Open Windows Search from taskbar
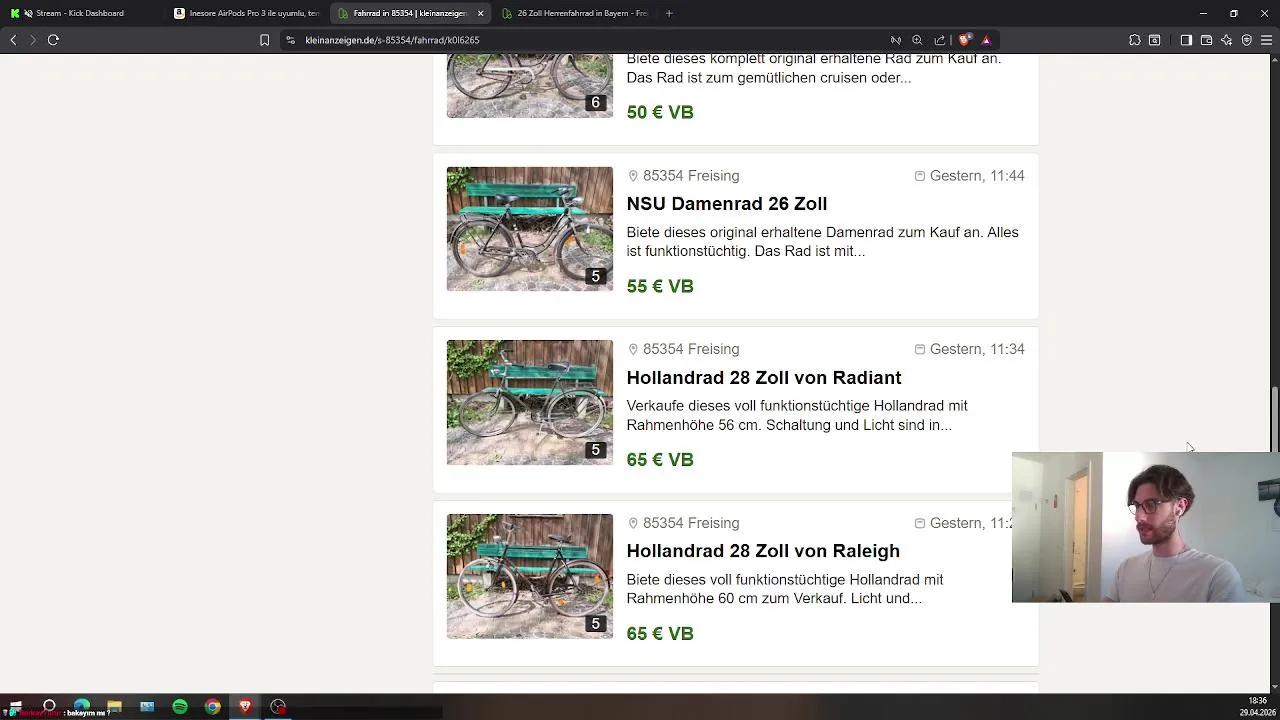The height and width of the screenshot is (720, 1280). [49, 707]
